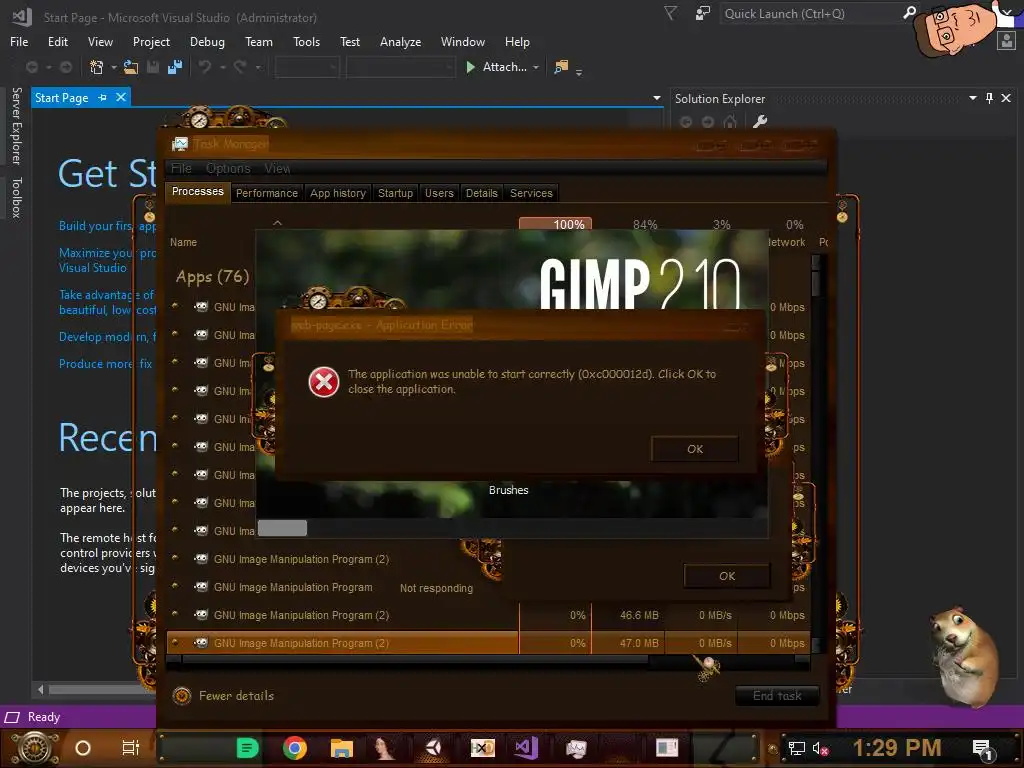This screenshot has width=1024, height=768.
Task: Open the New Project dropdown arrow
Action: coord(114,67)
